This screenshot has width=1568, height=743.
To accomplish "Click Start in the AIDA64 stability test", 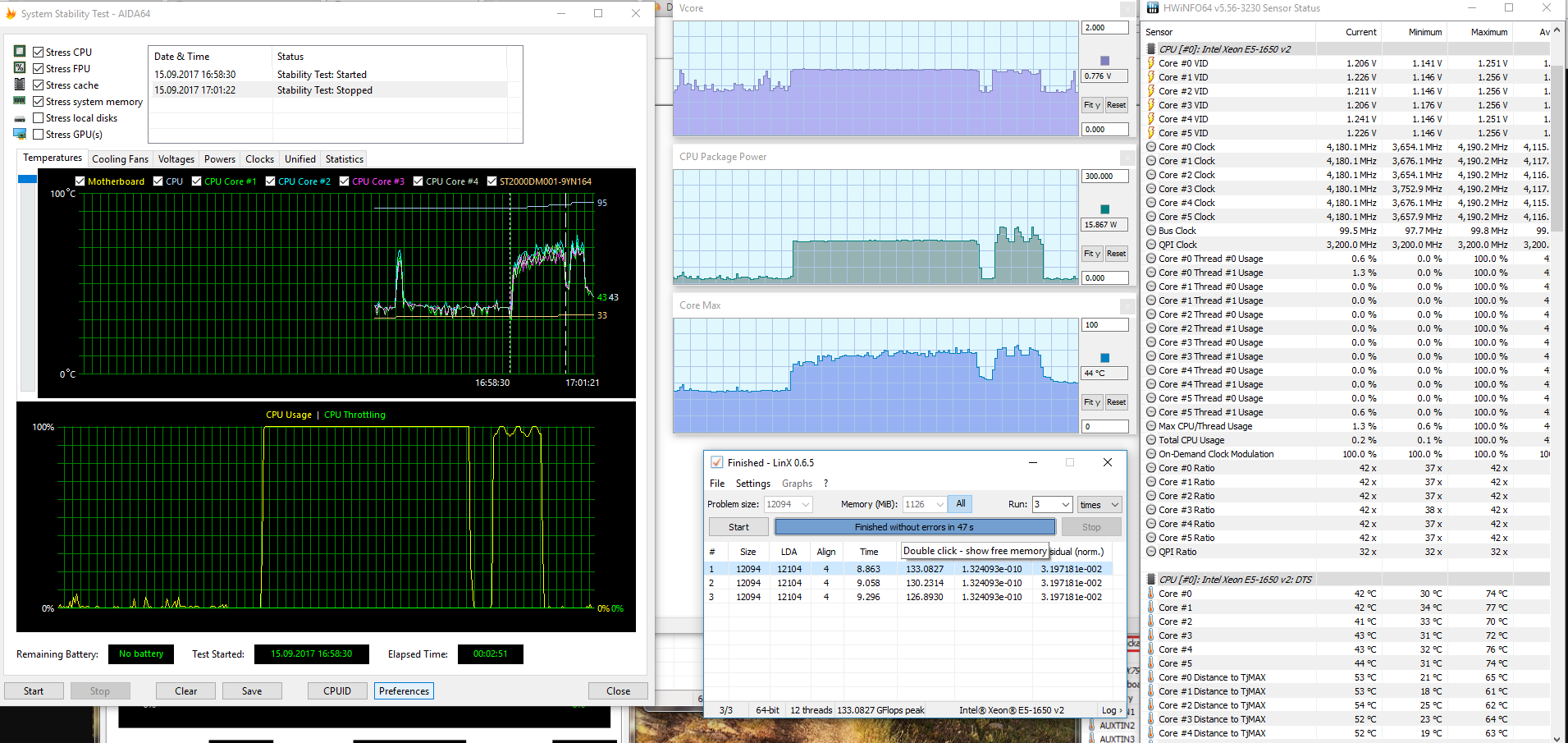I will tap(34, 691).
